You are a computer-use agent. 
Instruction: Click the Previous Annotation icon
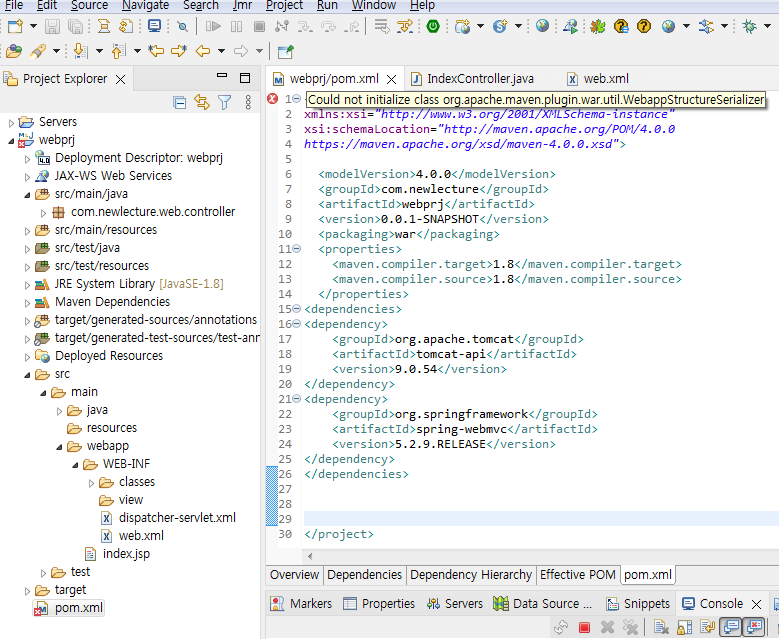tap(118, 51)
